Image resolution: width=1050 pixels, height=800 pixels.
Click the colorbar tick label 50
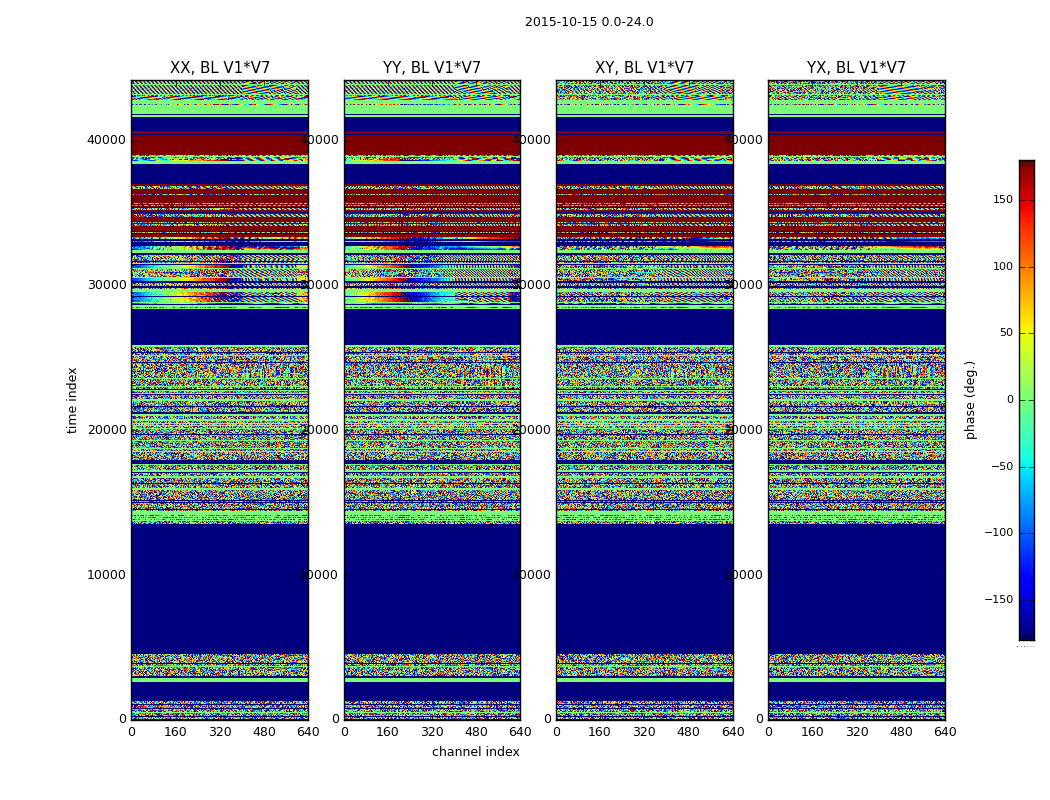pos(1006,333)
